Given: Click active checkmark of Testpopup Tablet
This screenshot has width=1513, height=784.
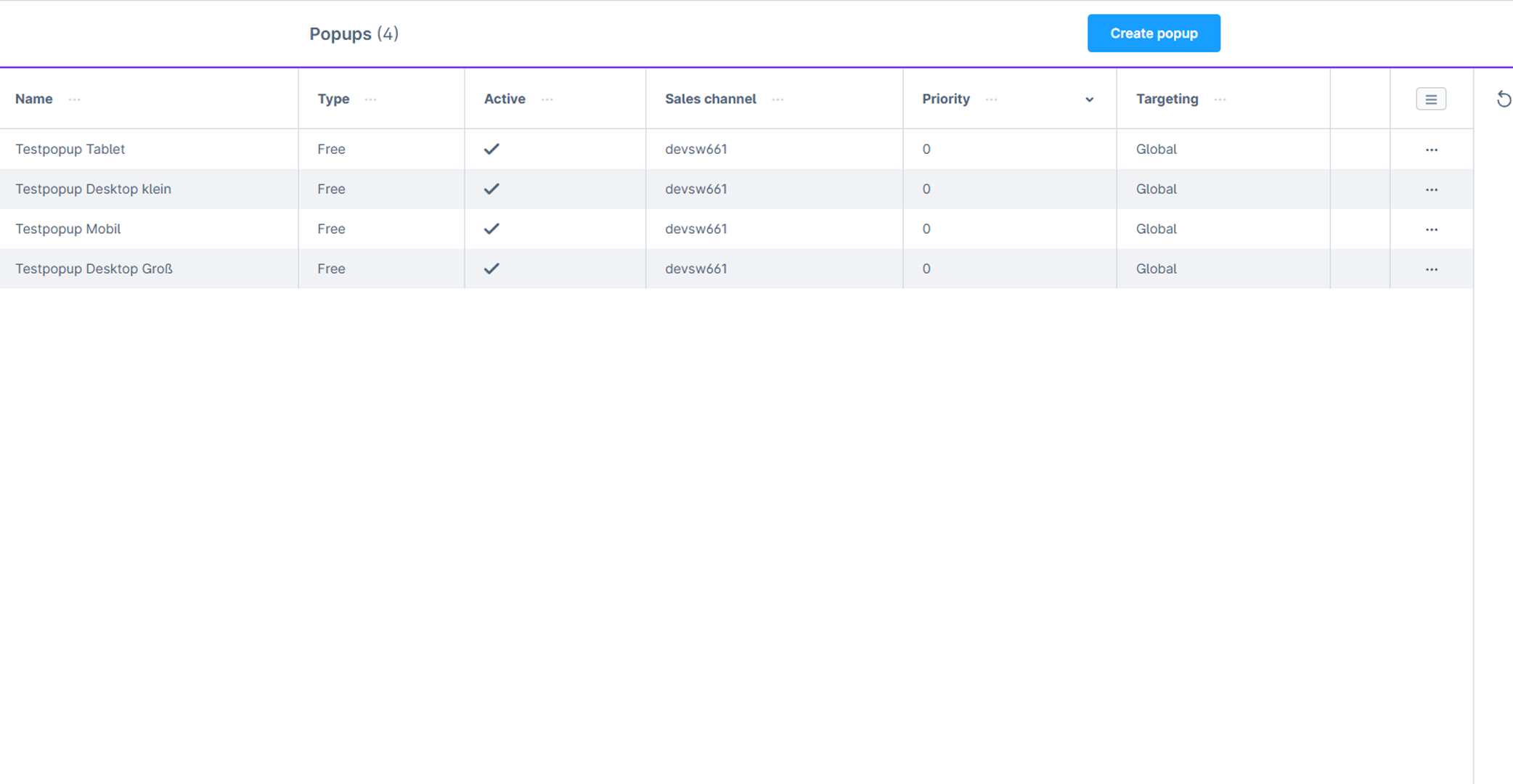Looking at the screenshot, I should click(x=492, y=149).
